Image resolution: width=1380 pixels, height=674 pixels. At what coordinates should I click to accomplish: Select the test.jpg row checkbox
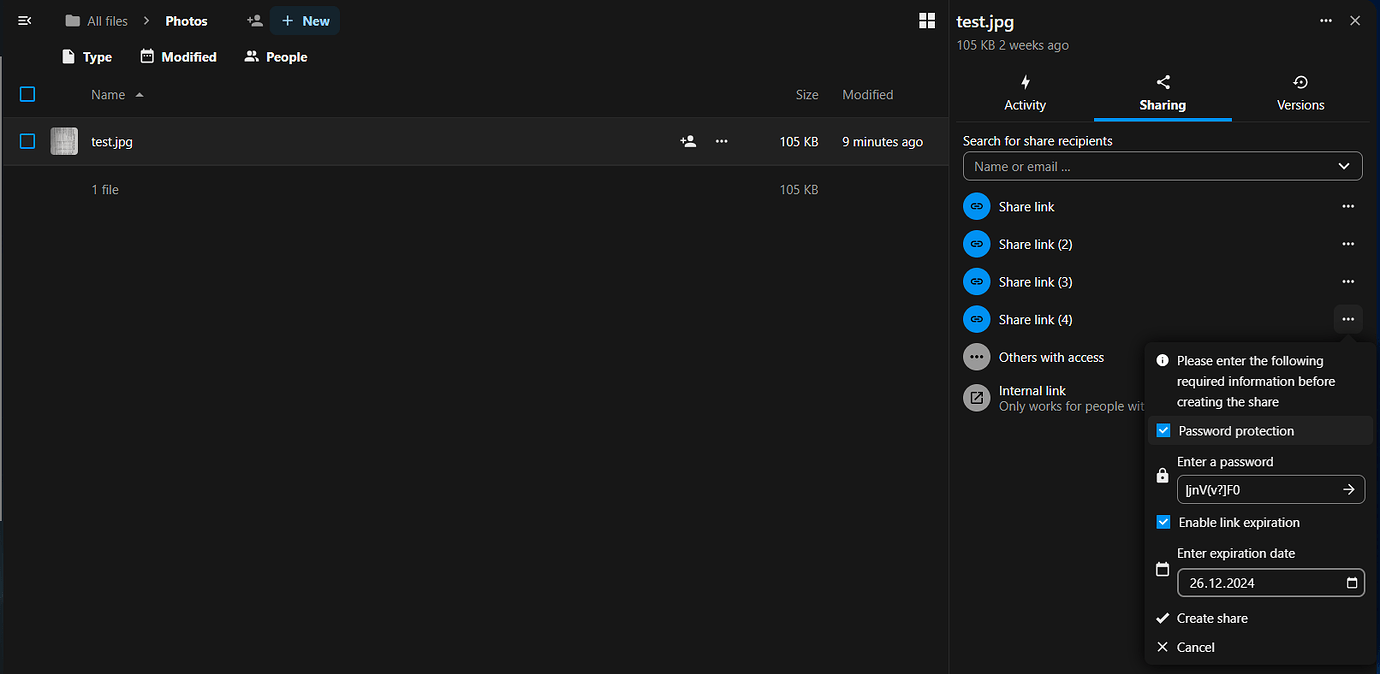pos(28,141)
